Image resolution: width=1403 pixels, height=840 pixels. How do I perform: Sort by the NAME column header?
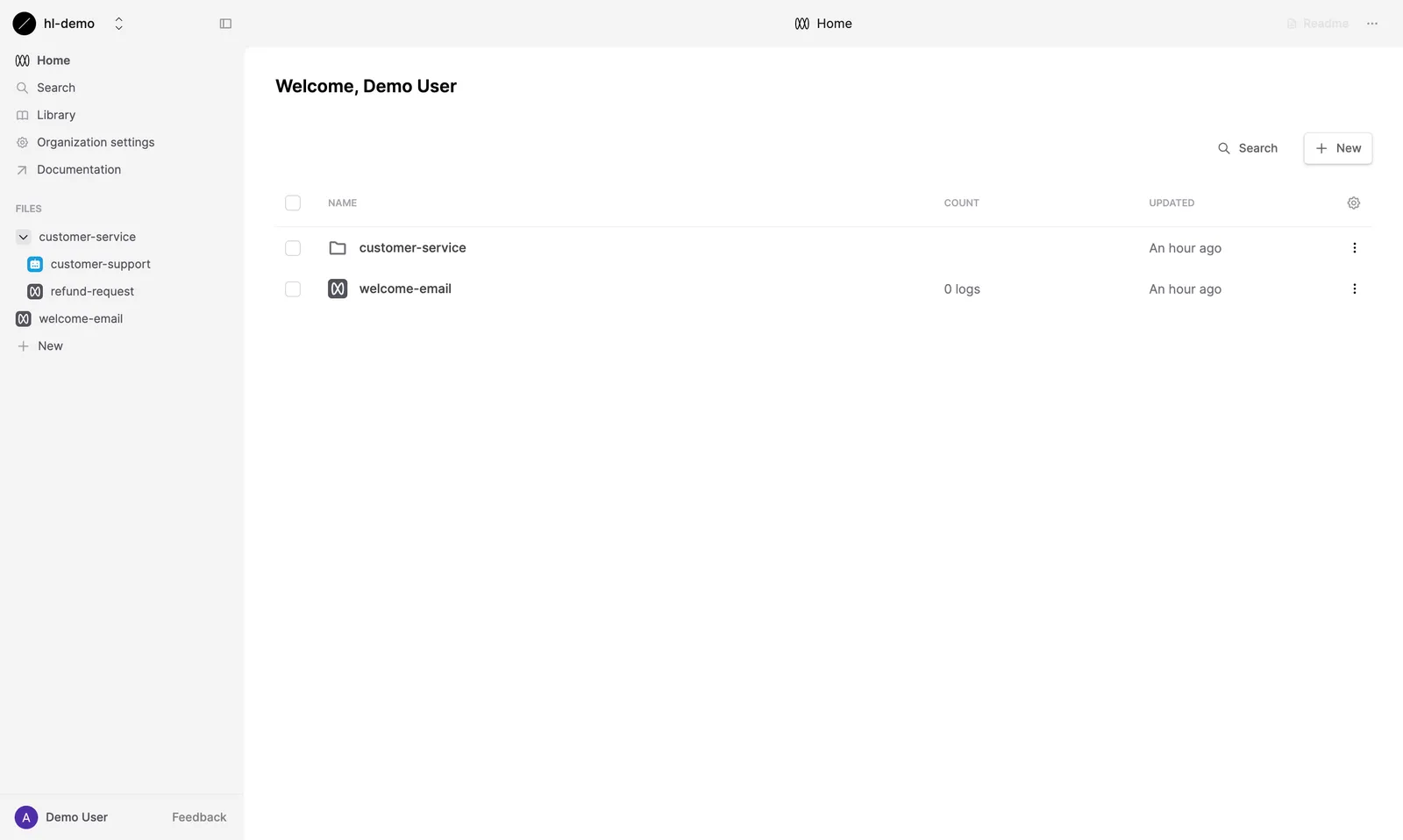tap(342, 203)
